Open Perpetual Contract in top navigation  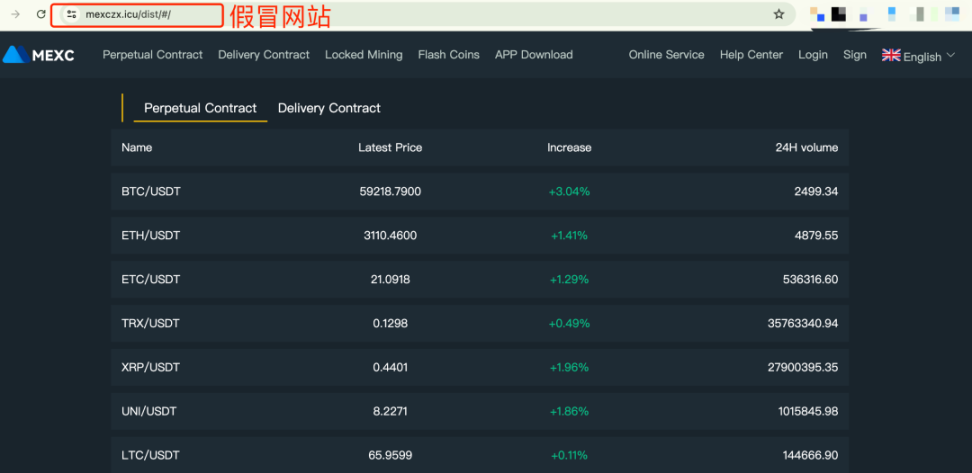pyautogui.click(x=152, y=55)
